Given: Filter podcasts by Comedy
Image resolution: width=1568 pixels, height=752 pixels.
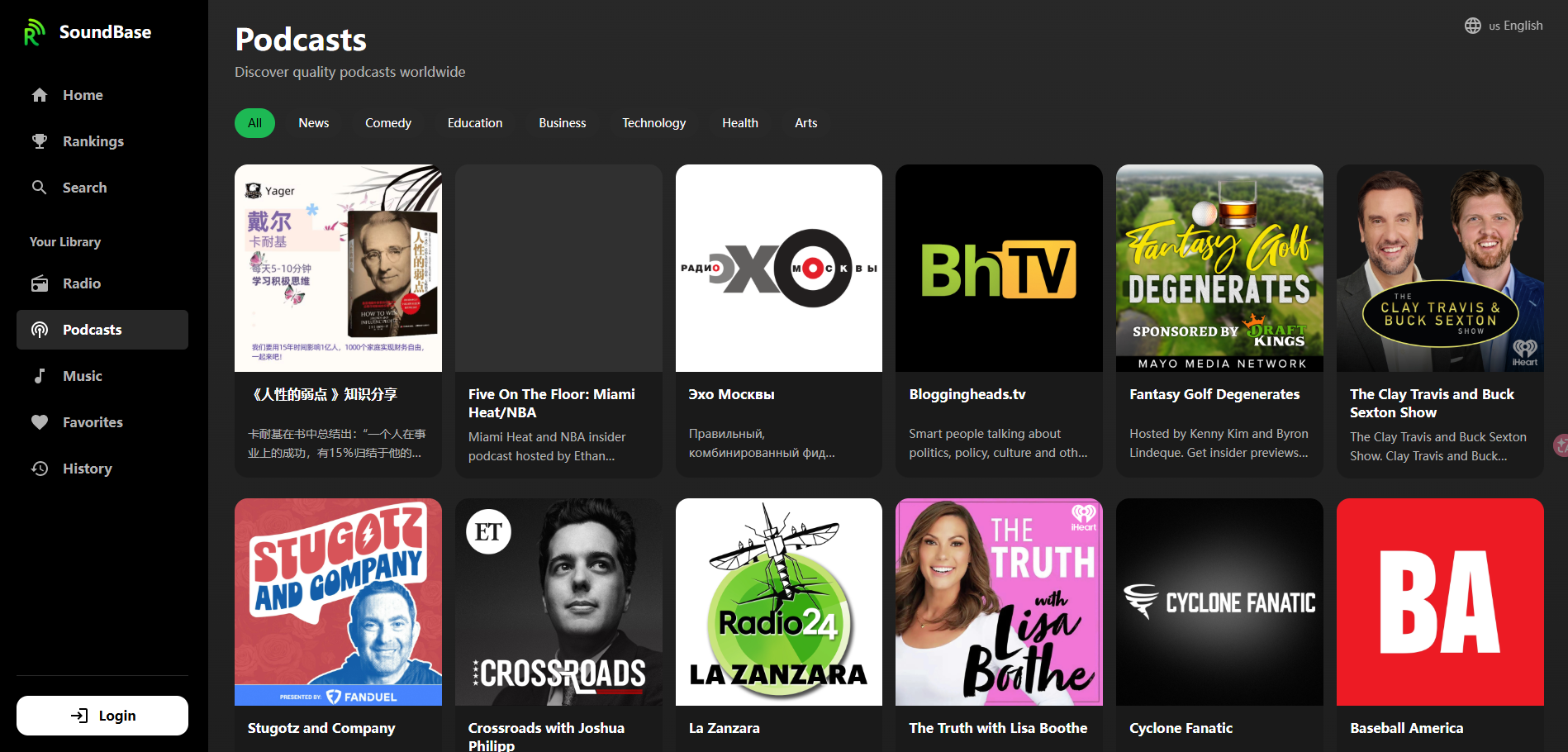Looking at the screenshot, I should [x=388, y=123].
